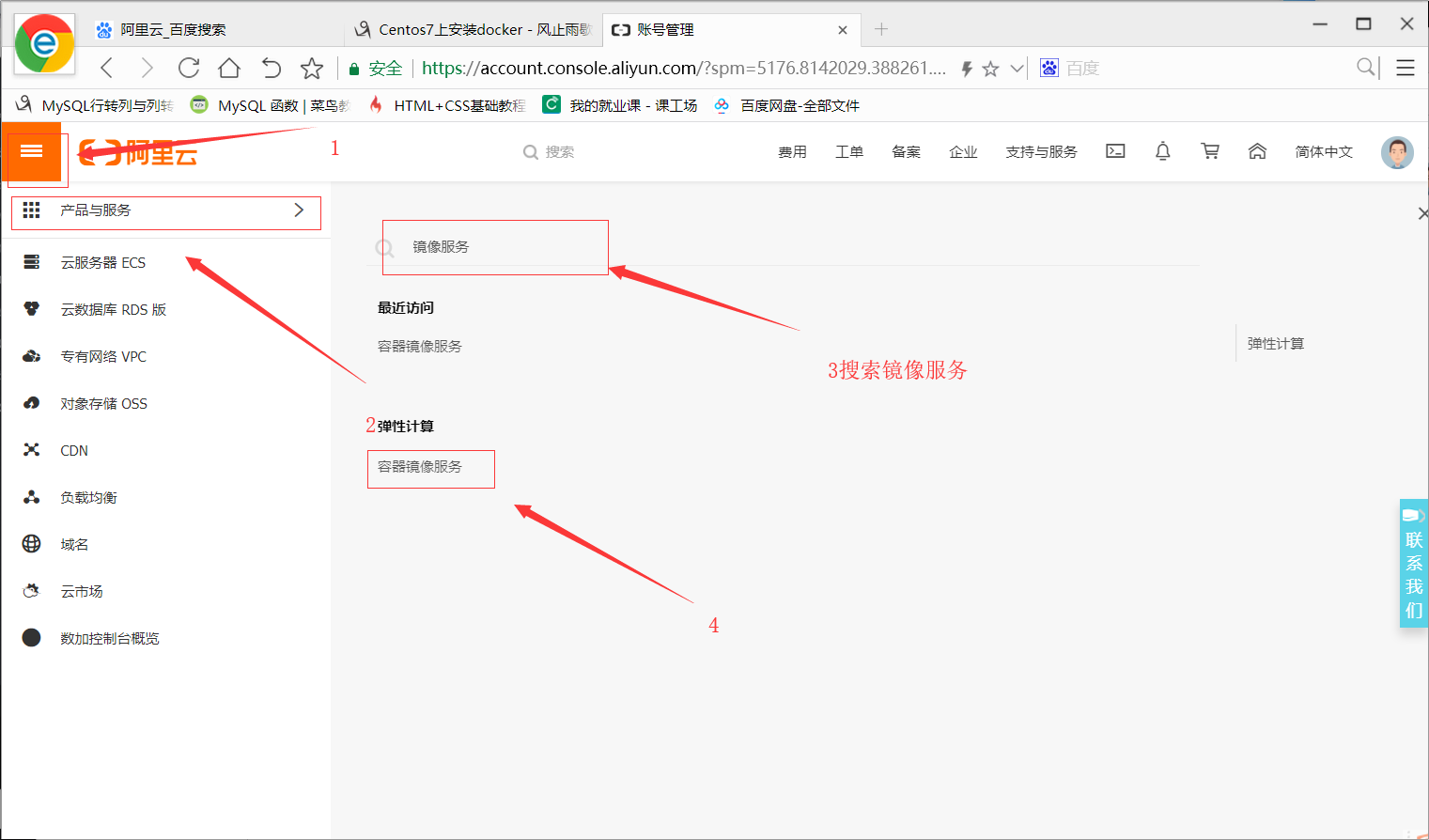1429x840 pixels.
Task: Expand 产品与服务 chevron arrow
Action: pyautogui.click(x=299, y=210)
